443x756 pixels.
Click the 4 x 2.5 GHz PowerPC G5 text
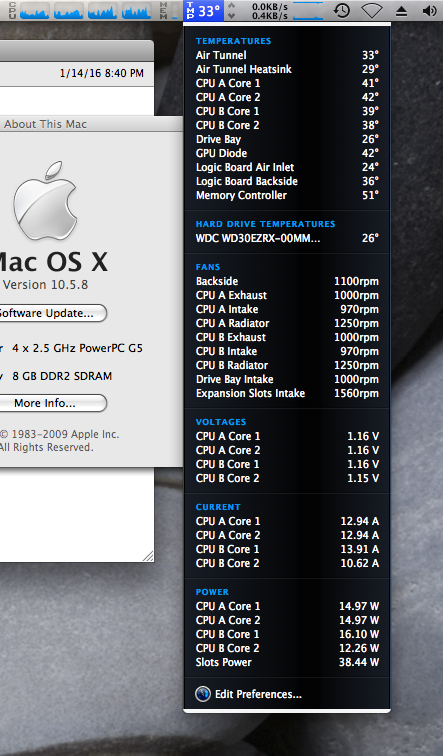pyautogui.click(x=77, y=348)
